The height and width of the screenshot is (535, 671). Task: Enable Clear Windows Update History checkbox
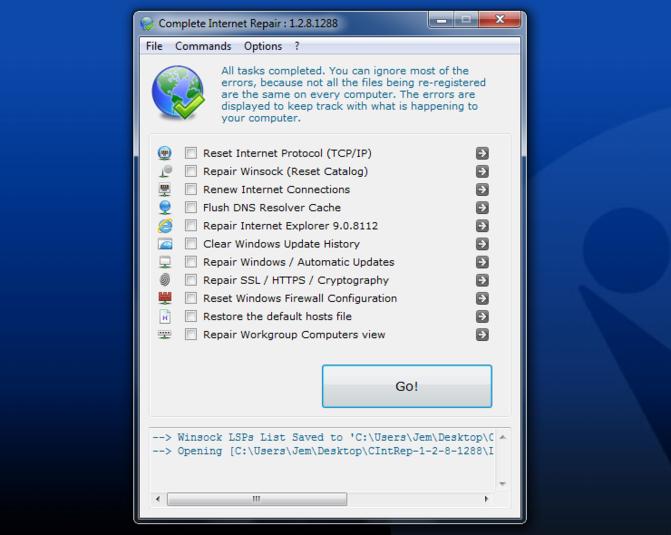(x=191, y=244)
